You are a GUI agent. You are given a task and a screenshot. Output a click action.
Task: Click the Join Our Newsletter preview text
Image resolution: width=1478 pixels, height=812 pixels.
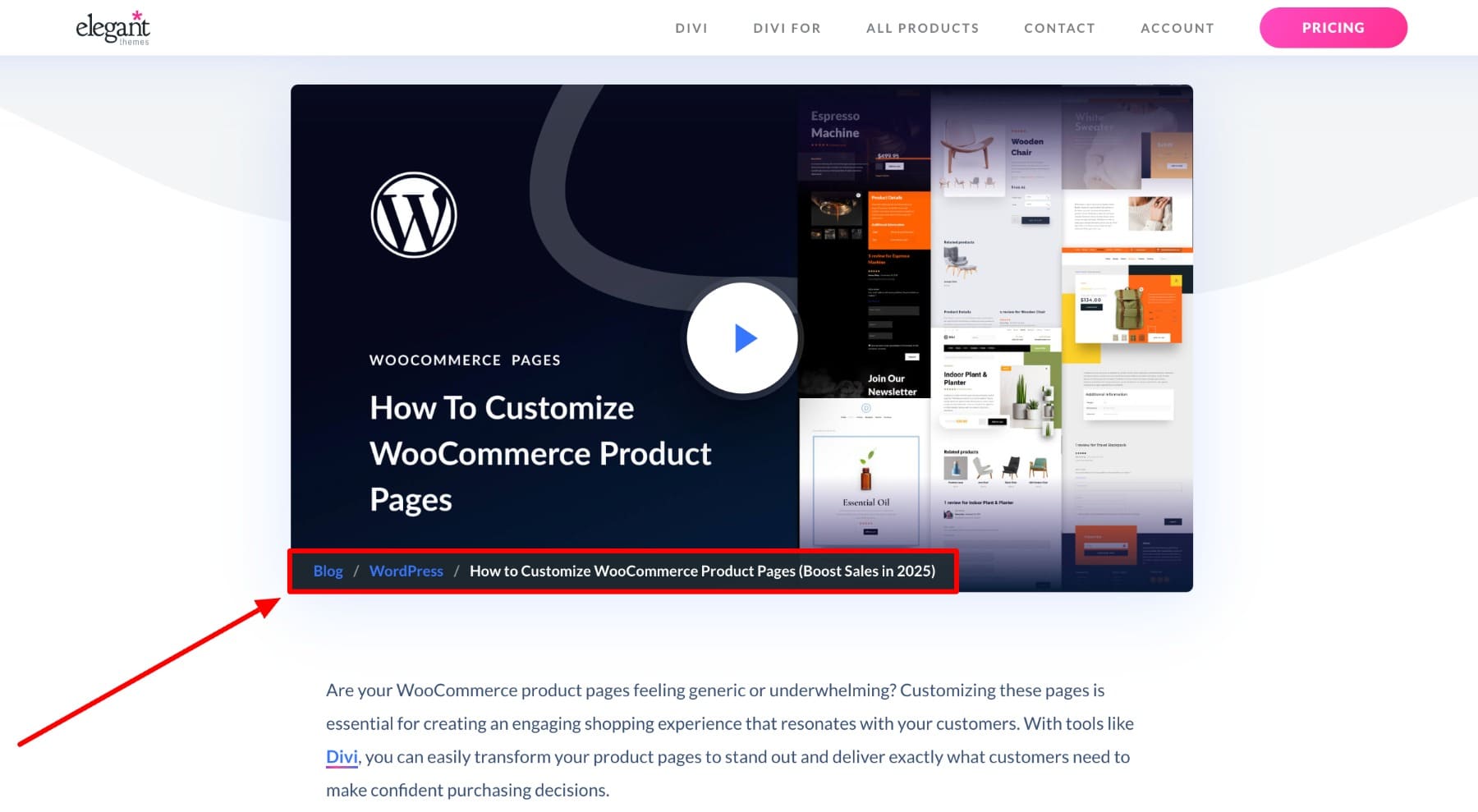pos(892,385)
